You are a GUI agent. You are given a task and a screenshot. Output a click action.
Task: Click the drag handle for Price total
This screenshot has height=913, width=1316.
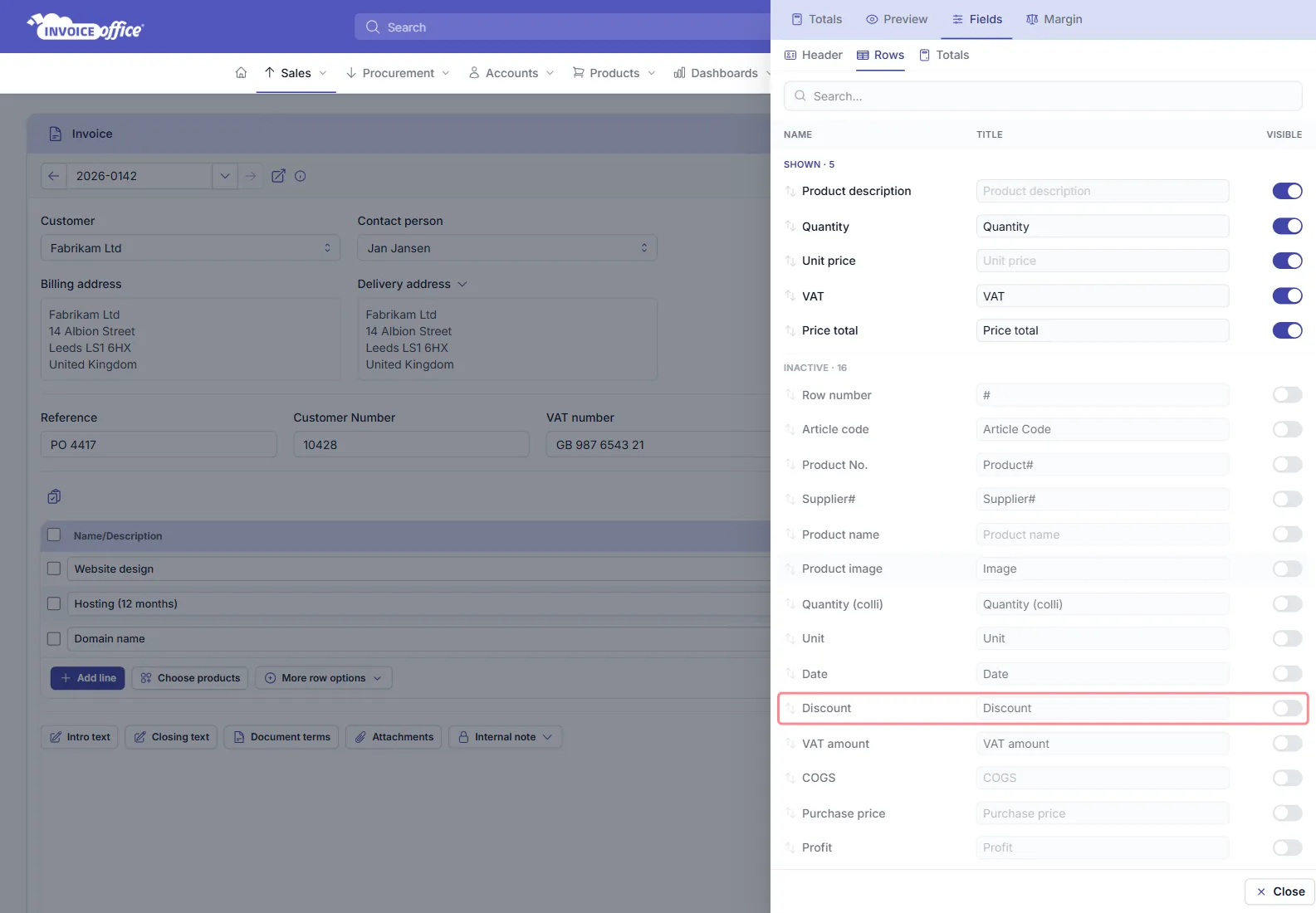[x=790, y=330]
